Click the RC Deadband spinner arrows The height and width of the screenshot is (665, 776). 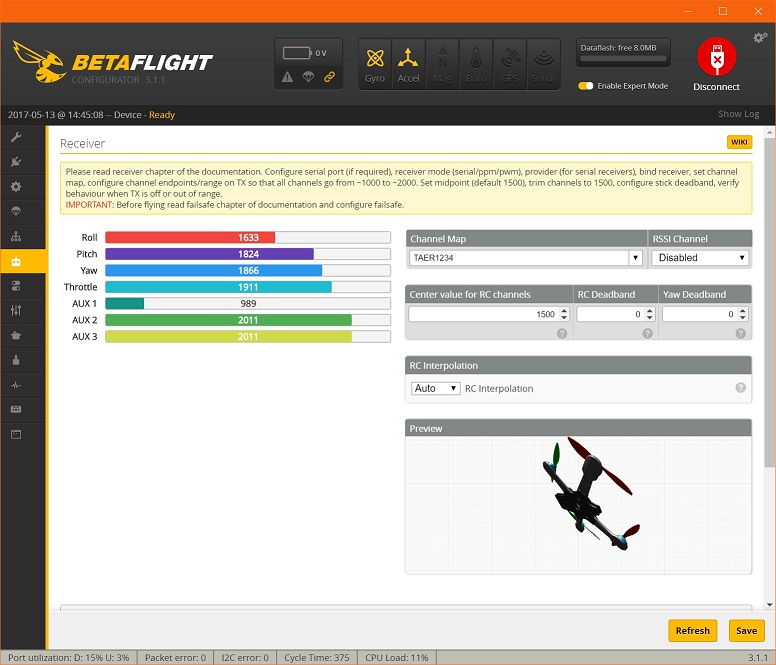point(650,314)
